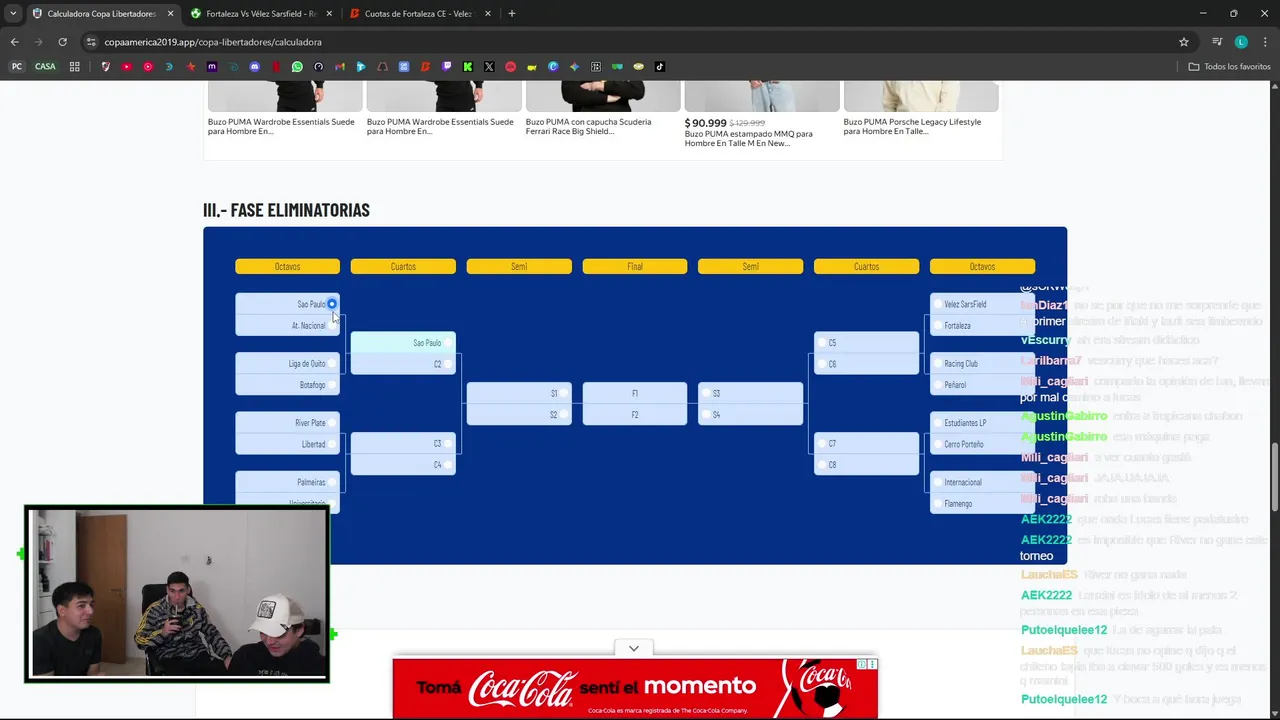Choose Velez SarsField radio button
This screenshot has height=720, width=1280.
[937, 304]
